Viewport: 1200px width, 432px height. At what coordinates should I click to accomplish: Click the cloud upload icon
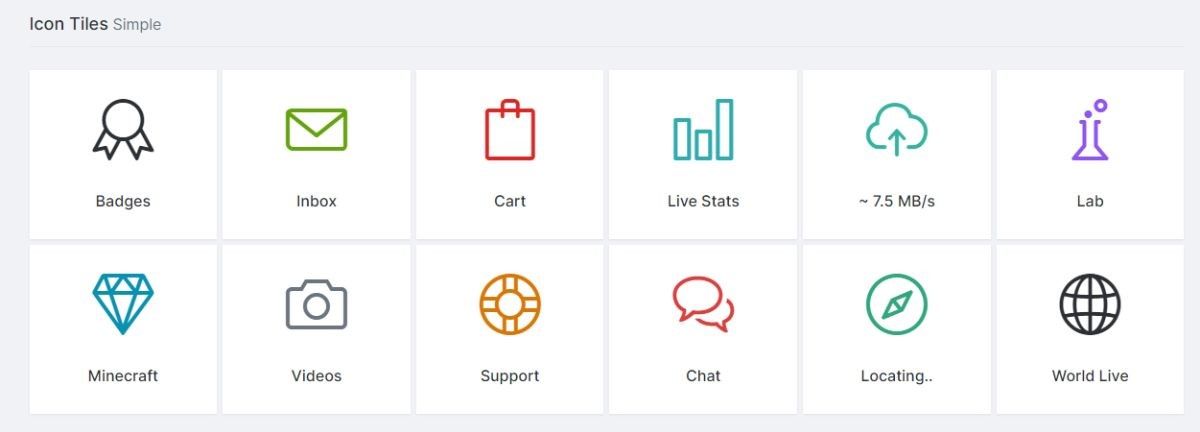[x=896, y=130]
